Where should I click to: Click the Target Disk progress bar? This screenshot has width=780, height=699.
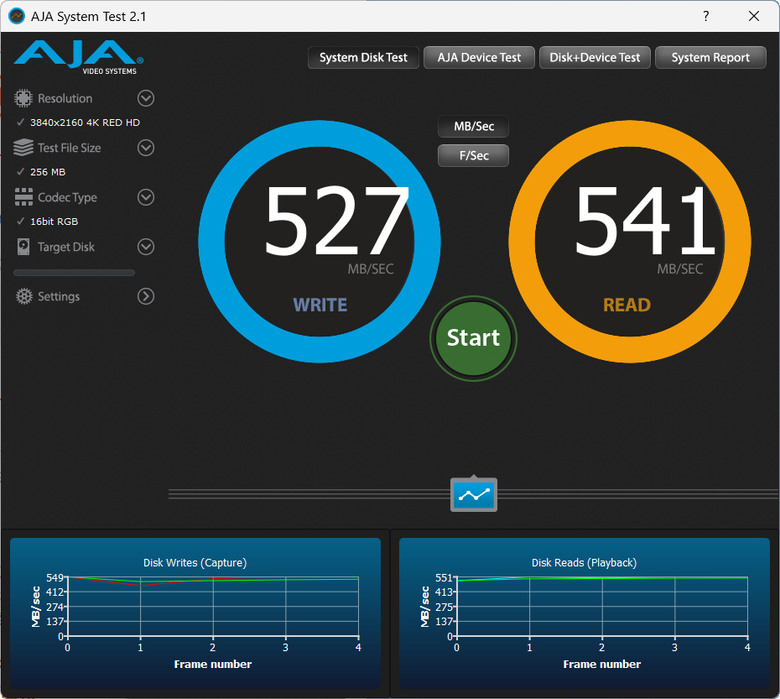74,273
